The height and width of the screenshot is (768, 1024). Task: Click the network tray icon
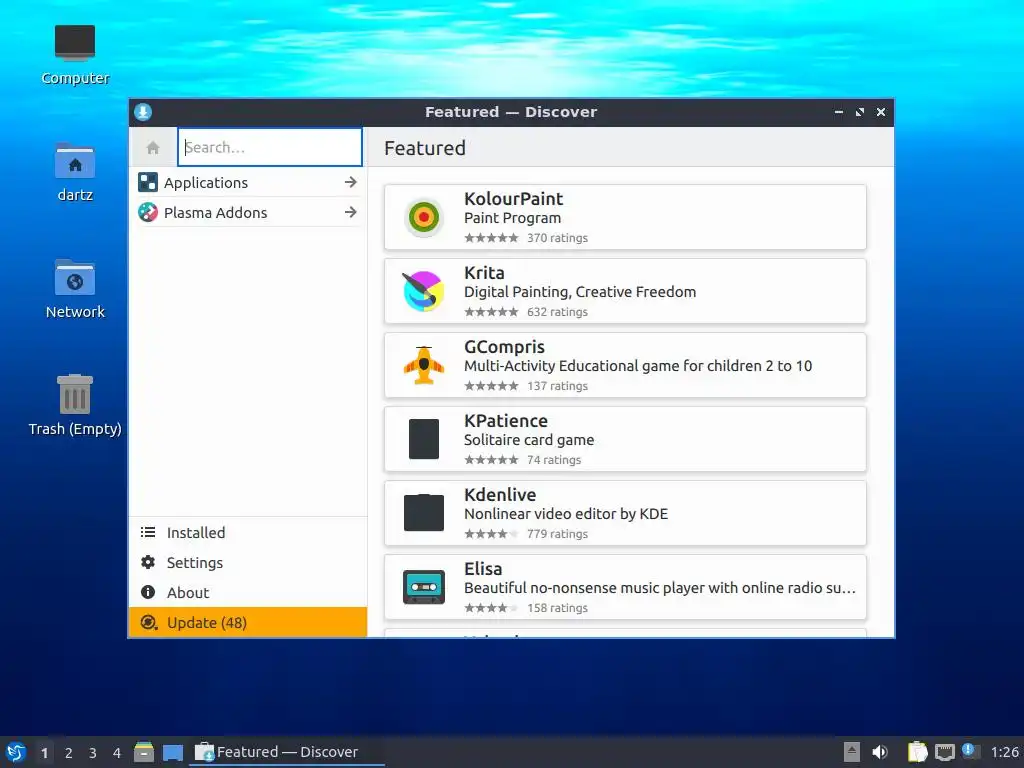(x=945, y=752)
